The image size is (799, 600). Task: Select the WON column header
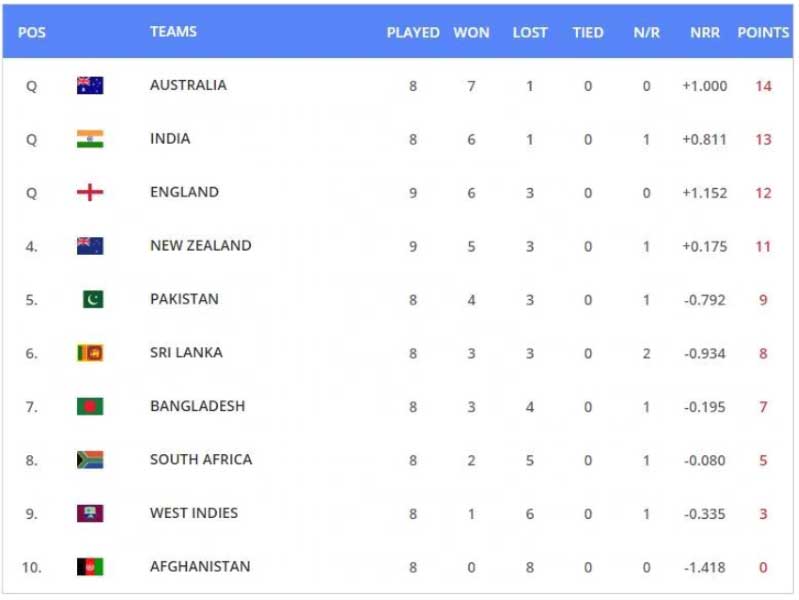(471, 33)
